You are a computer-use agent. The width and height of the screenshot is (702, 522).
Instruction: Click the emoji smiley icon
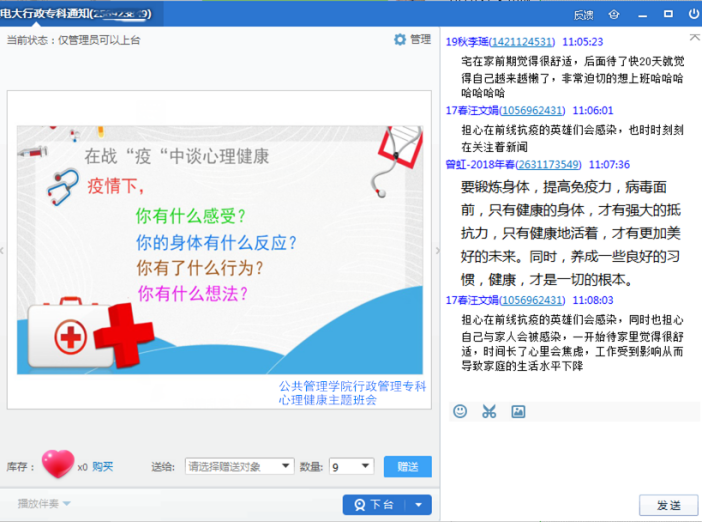460,411
